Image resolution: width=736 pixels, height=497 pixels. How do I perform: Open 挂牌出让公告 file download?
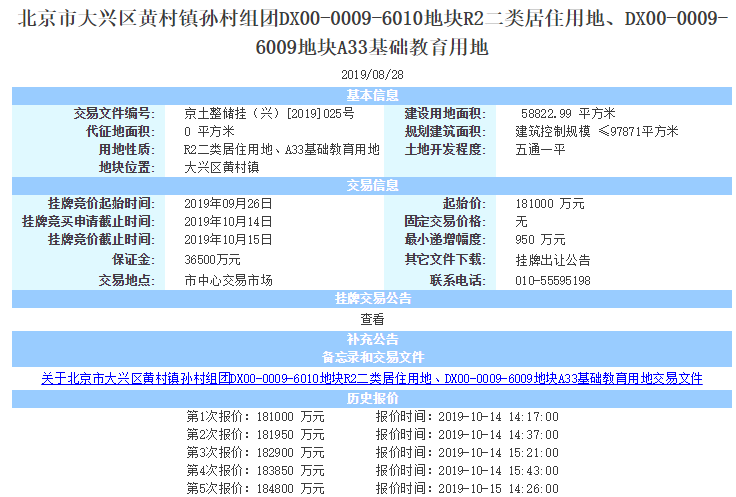(x=552, y=260)
